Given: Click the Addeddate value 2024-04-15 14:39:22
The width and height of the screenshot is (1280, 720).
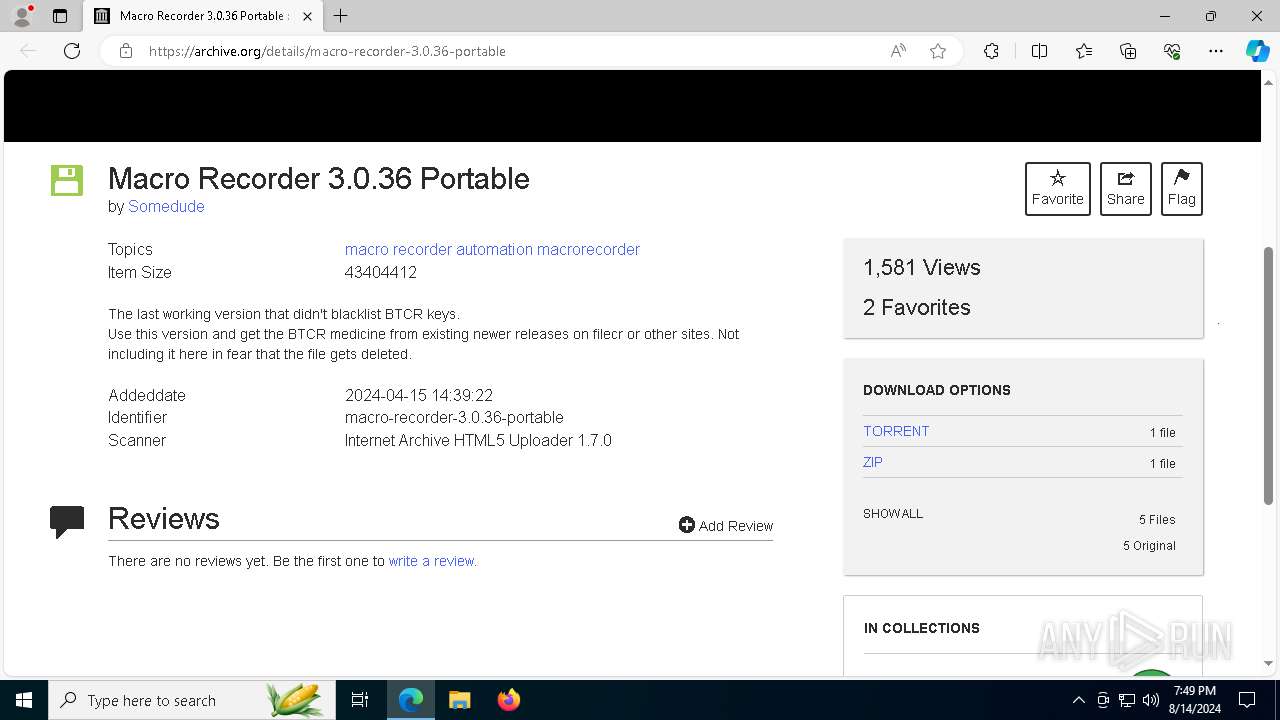Looking at the screenshot, I should (419, 395).
